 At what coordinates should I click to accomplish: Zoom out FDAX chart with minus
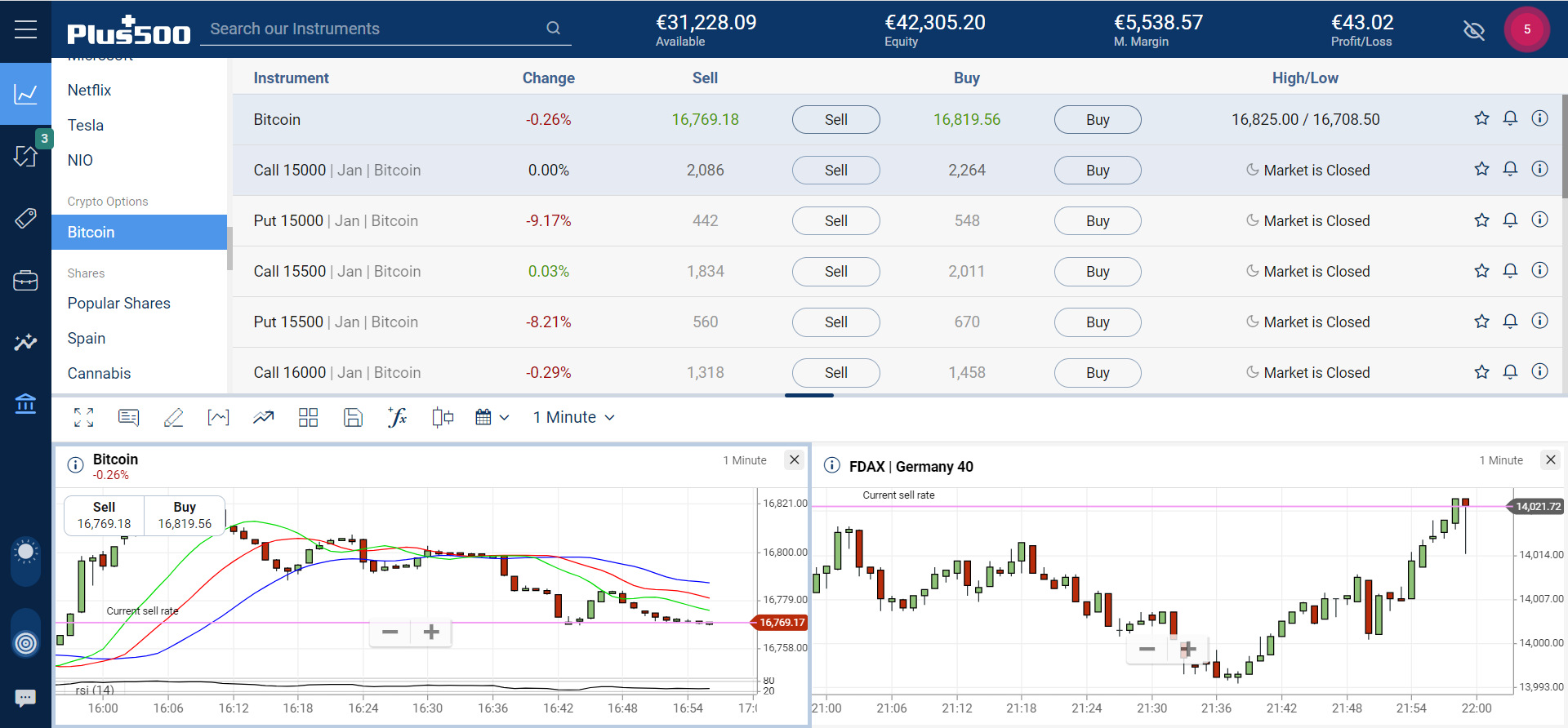click(x=1147, y=649)
